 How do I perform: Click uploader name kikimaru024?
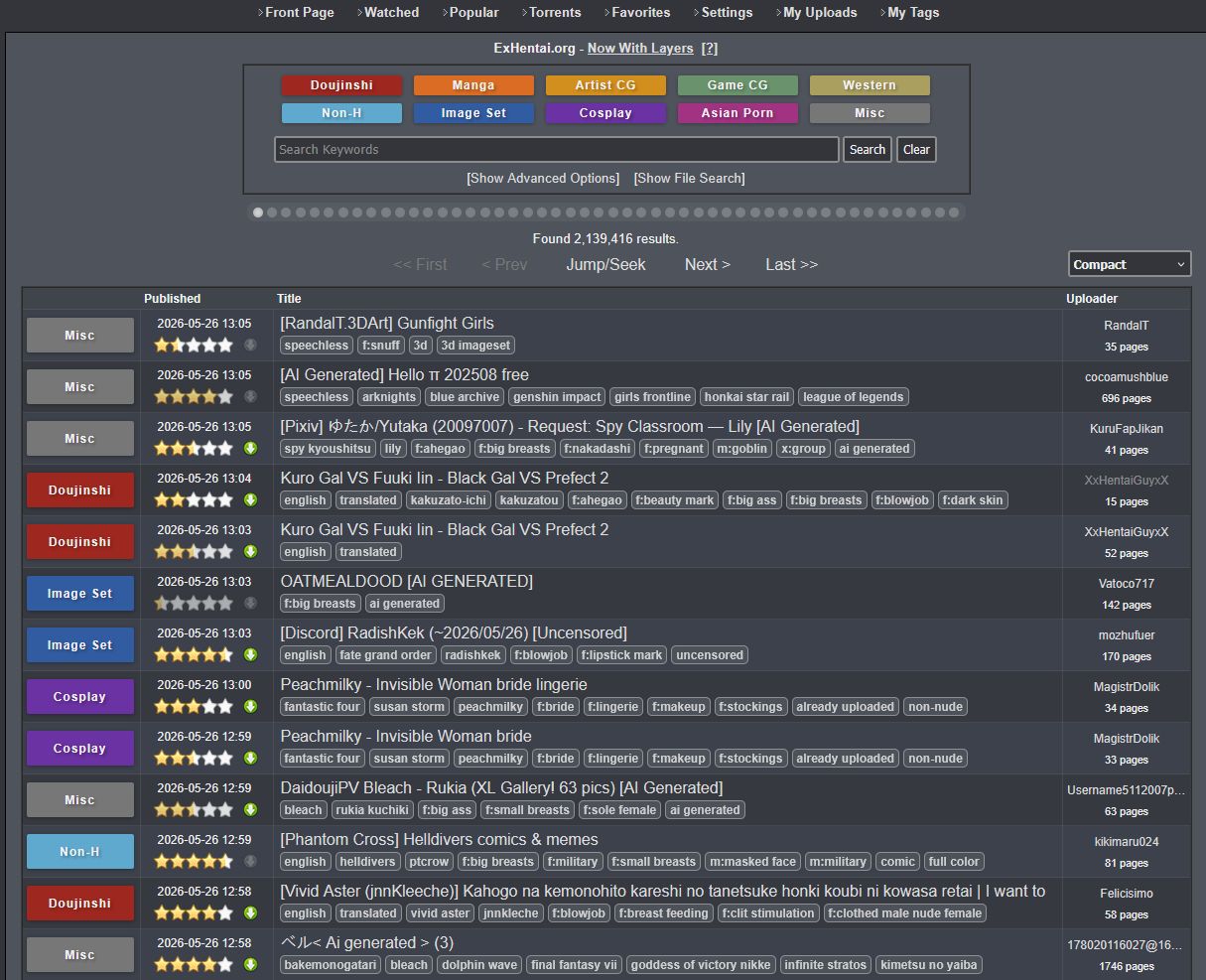tap(1127, 842)
